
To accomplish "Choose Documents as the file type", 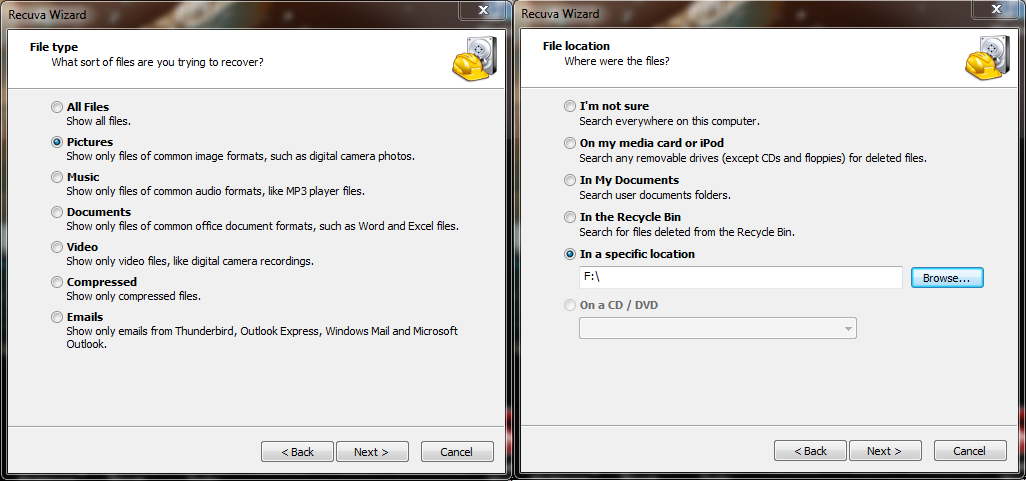I will (x=58, y=212).
